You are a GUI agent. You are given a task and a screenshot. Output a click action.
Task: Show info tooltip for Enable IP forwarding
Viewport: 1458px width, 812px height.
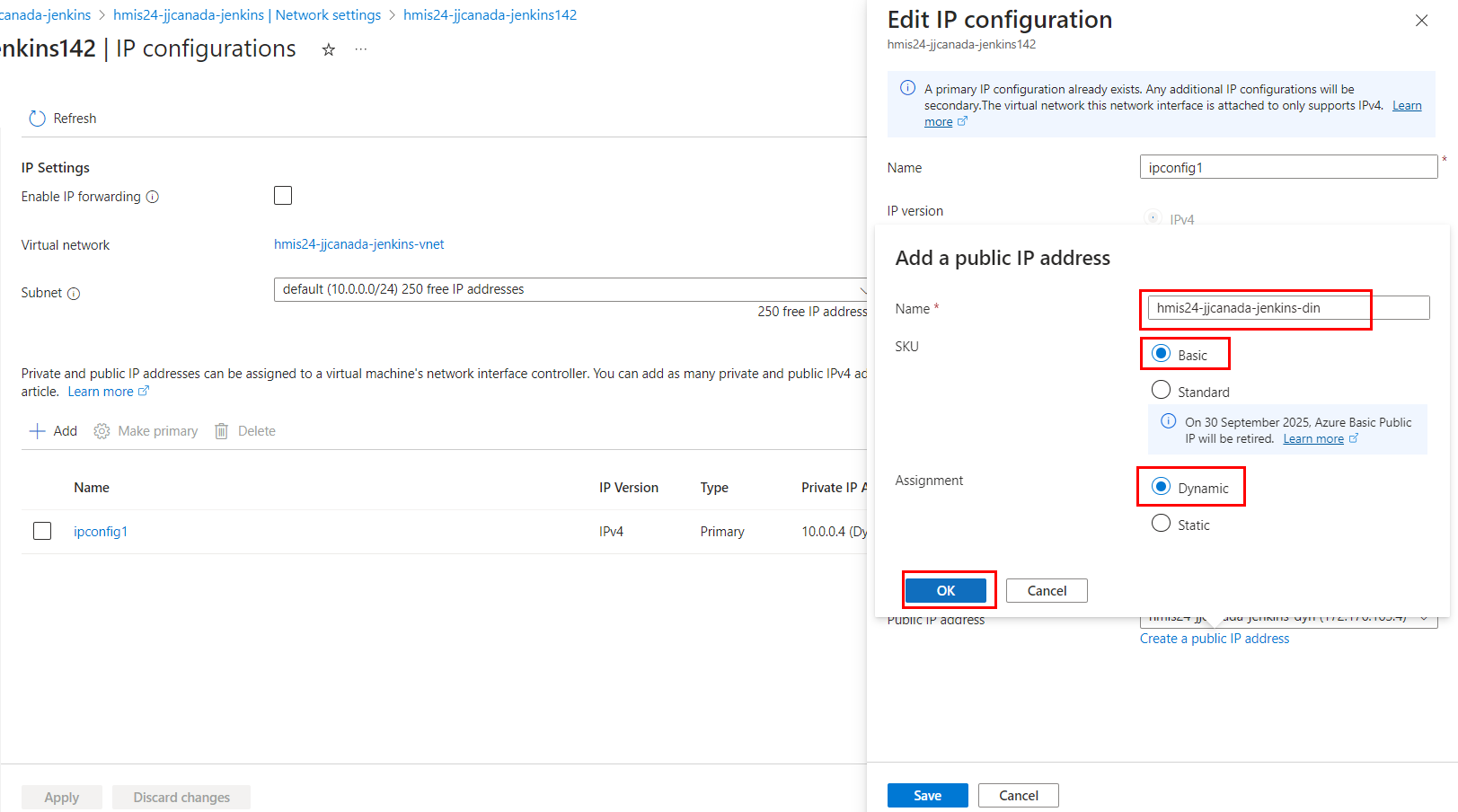click(x=153, y=197)
